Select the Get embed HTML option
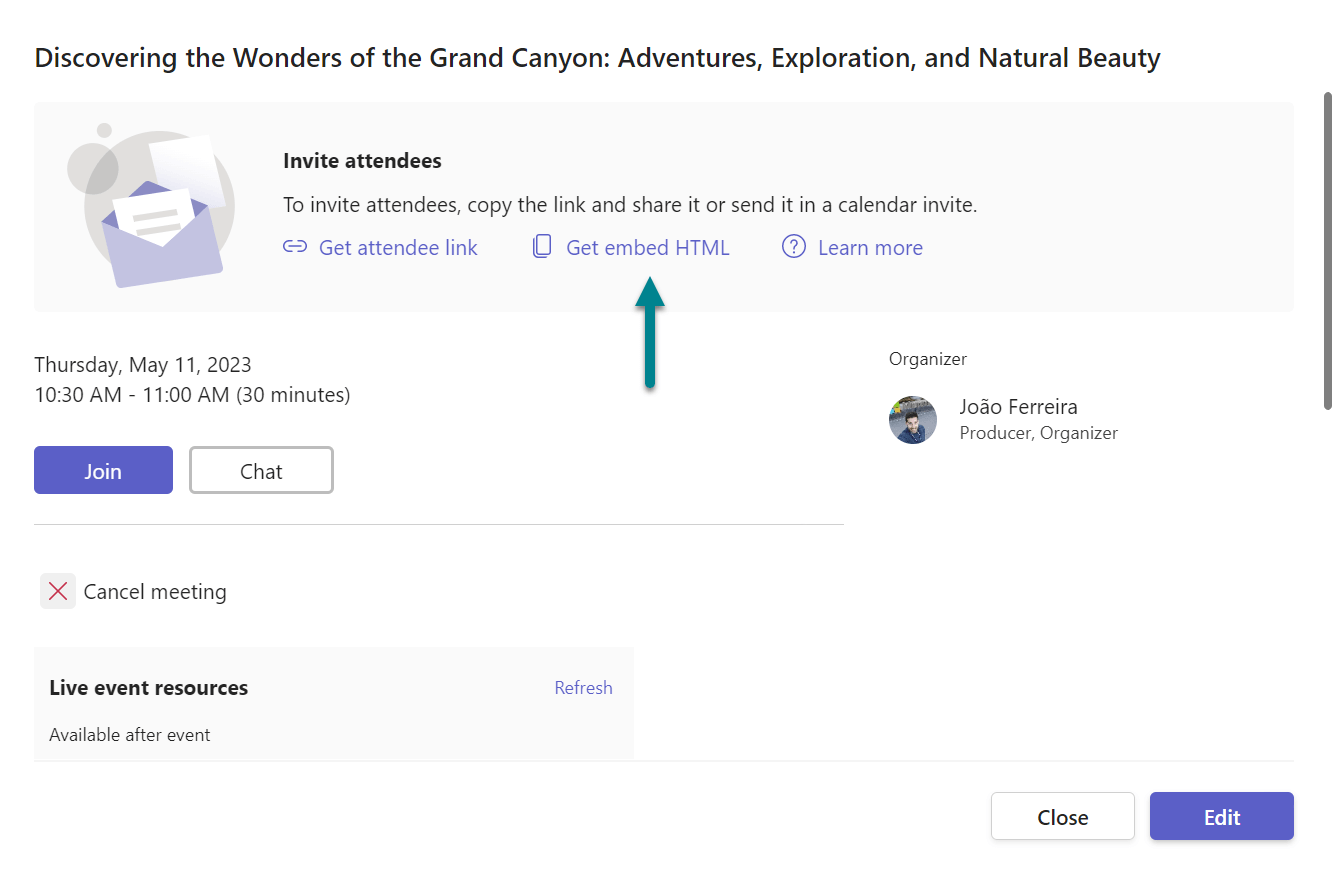Screen dimensions: 1333x879 click(646, 247)
